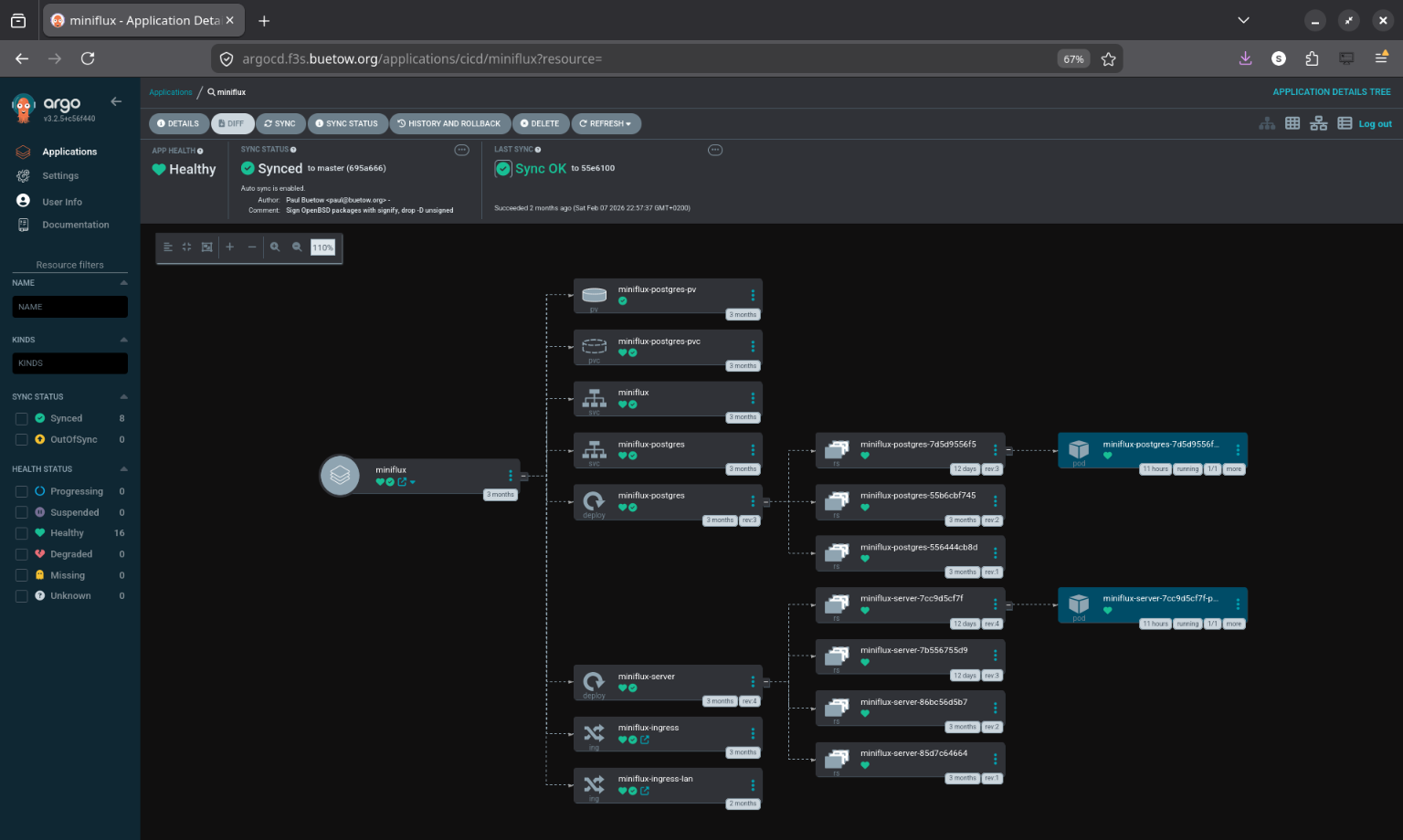Collapse the sidebar with the left chevron
This screenshot has width=1403, height=840.
116,101
